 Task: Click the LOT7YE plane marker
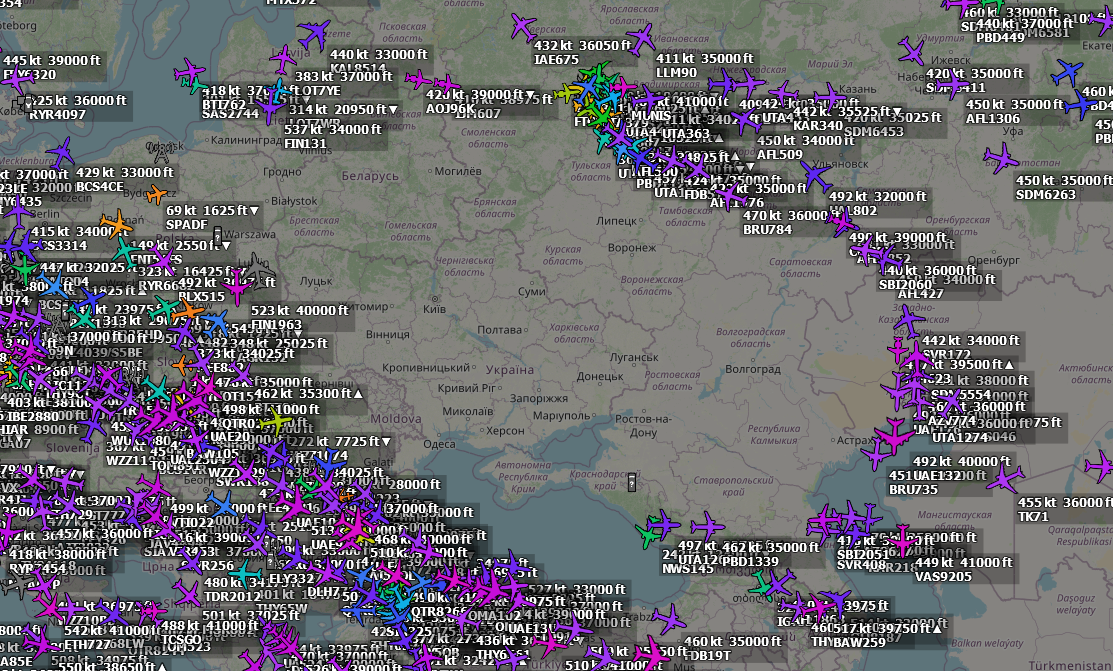click(283, 59)
